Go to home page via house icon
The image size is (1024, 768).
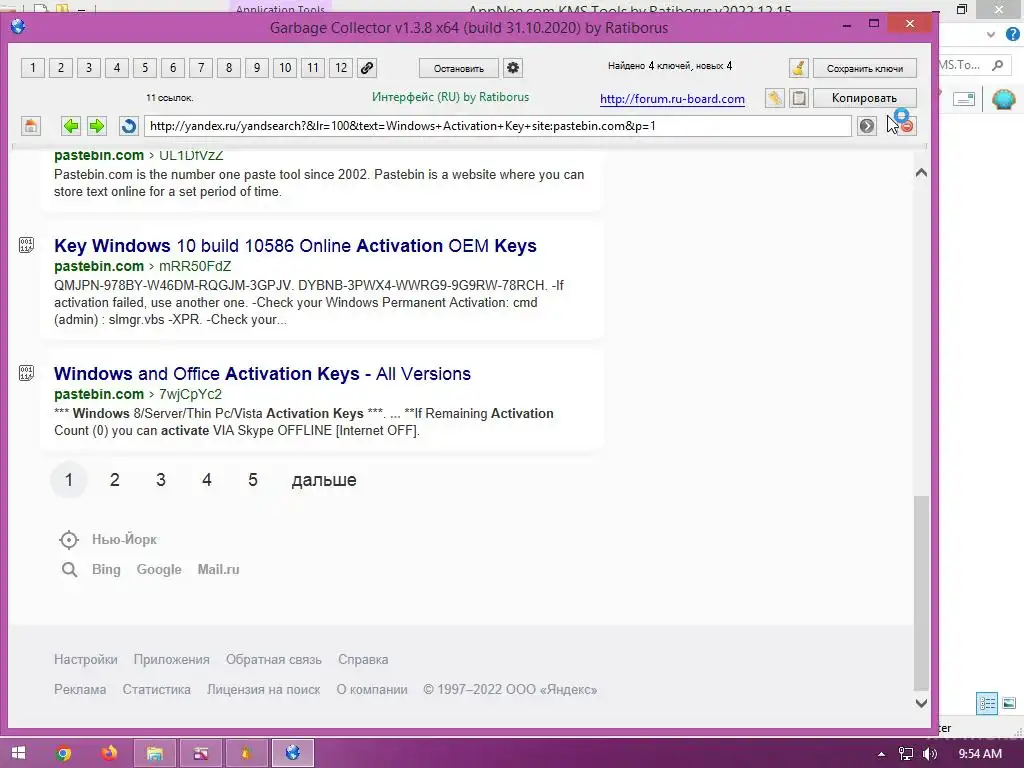(31, 126)
